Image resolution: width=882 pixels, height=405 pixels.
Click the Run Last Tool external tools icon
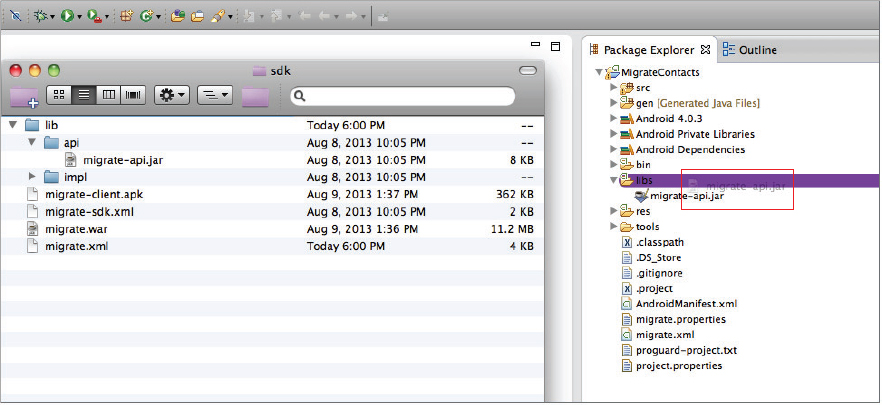93,16
